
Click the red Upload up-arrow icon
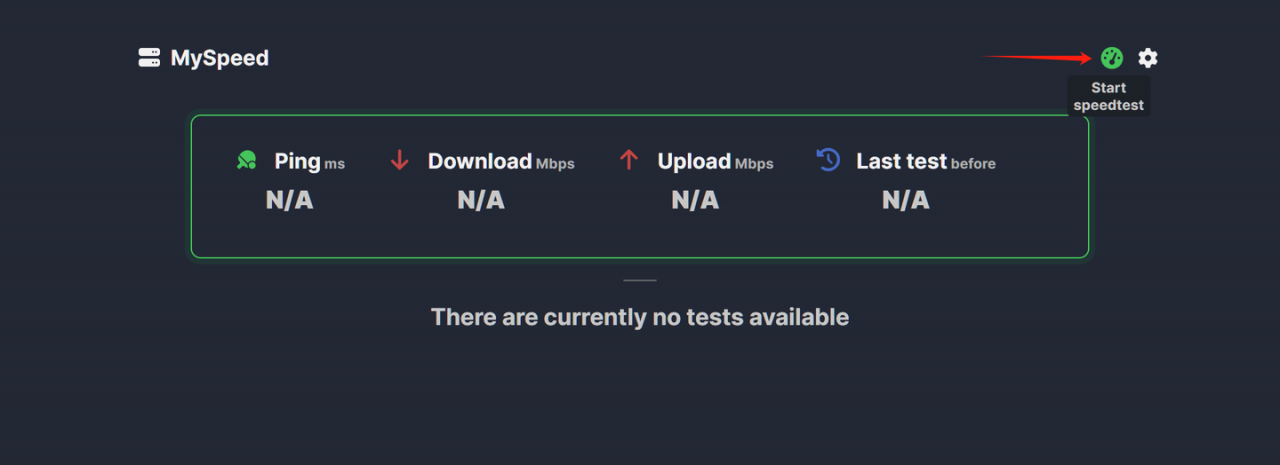629,160
